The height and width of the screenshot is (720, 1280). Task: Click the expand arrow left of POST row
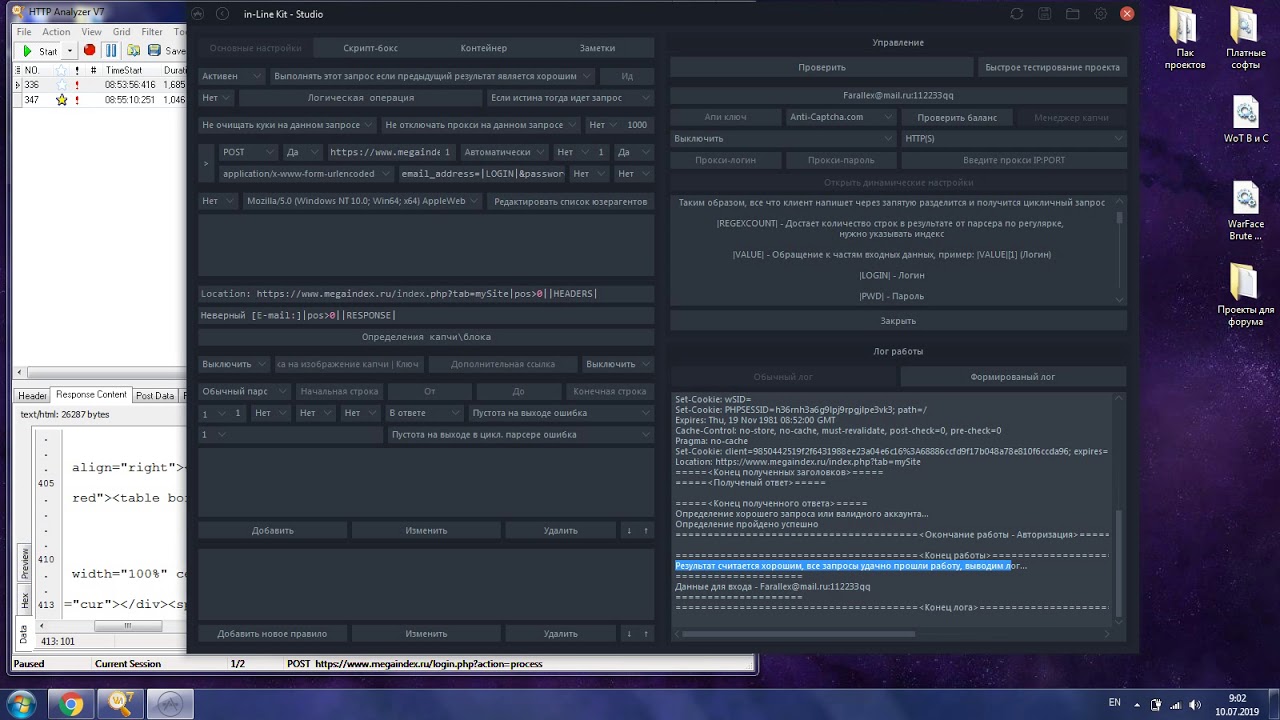point(206,163)
